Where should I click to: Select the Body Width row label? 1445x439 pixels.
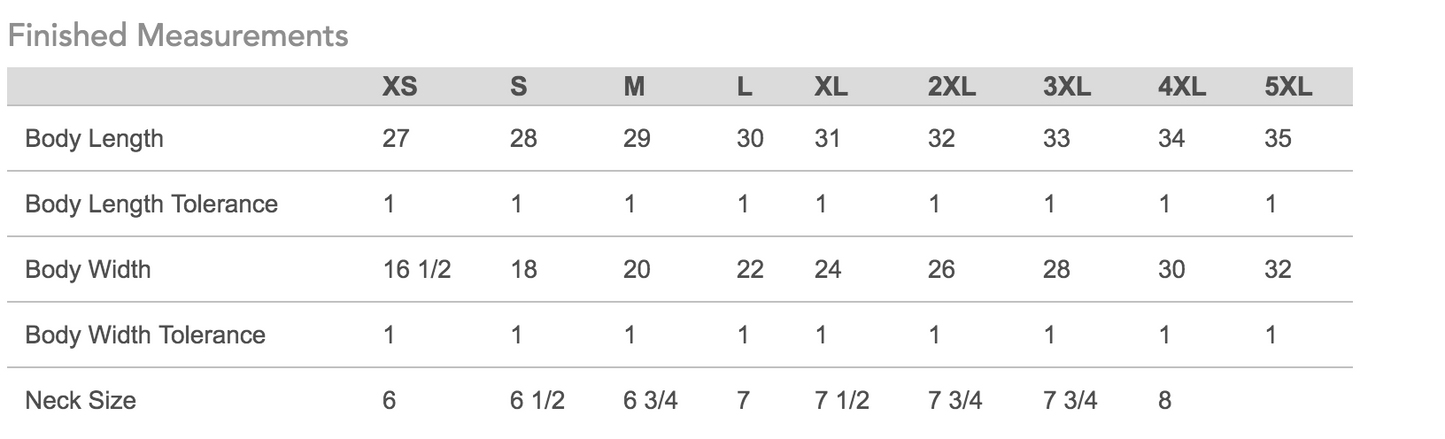(x=88, y=269)
